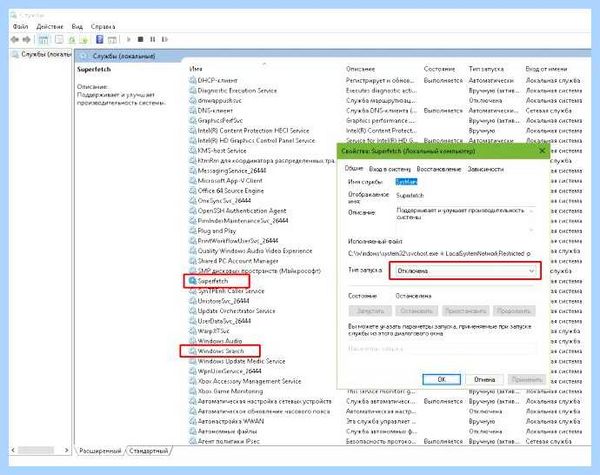Image resolution: width=600 pixels, height=475 pixels.
Task: Open the Справка menu
Action: pos(103,26)
